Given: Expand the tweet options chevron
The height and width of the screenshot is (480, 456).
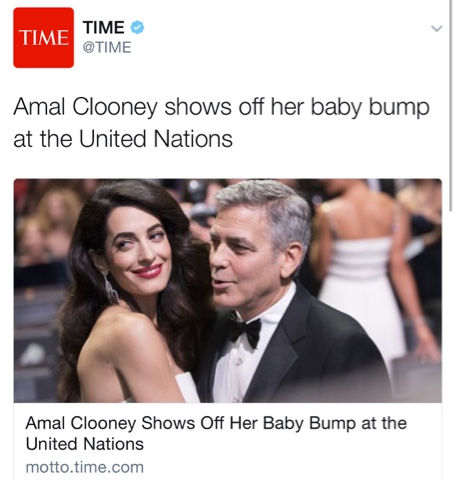Looking at the screenshot, I should [436, 29].
